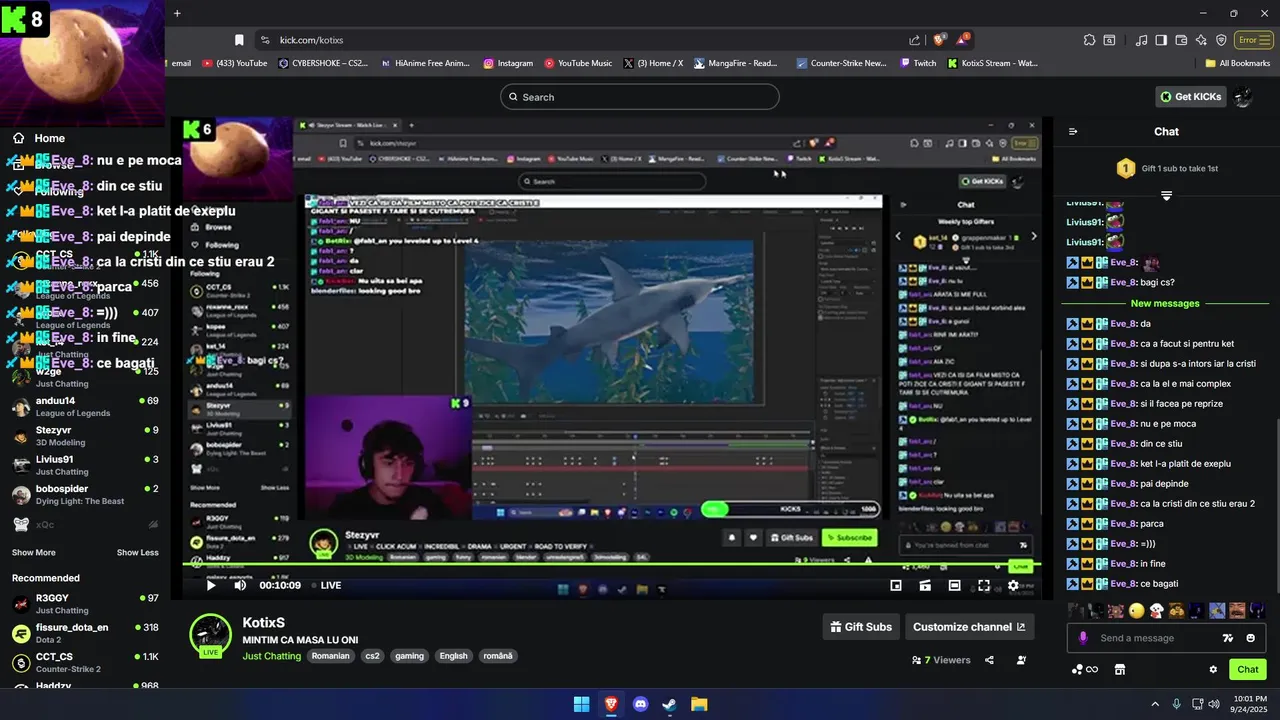The image size is (1280, 720).
Task: Select the gaming tag
Action: [x=409, y=656]
